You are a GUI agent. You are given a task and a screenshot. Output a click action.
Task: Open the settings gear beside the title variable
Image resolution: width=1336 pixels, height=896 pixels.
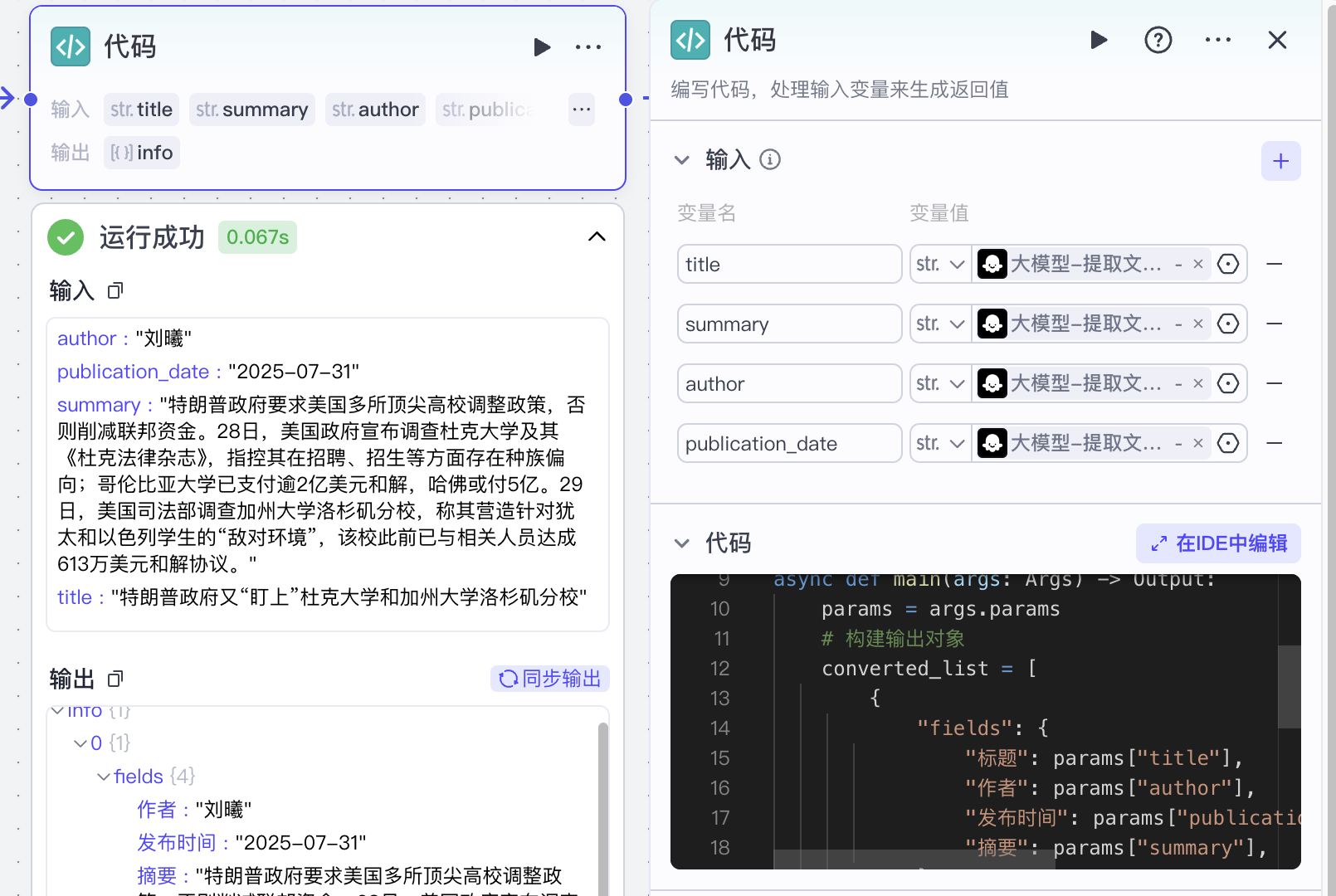1228,264
